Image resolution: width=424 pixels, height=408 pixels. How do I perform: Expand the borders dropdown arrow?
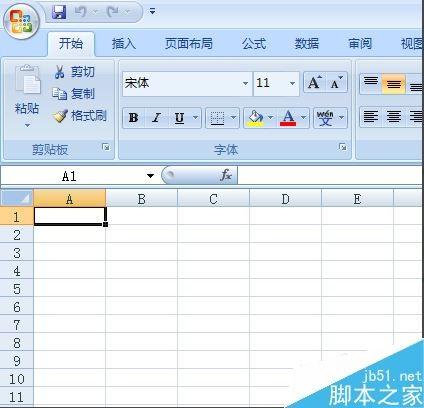click(x=234, y=118)
